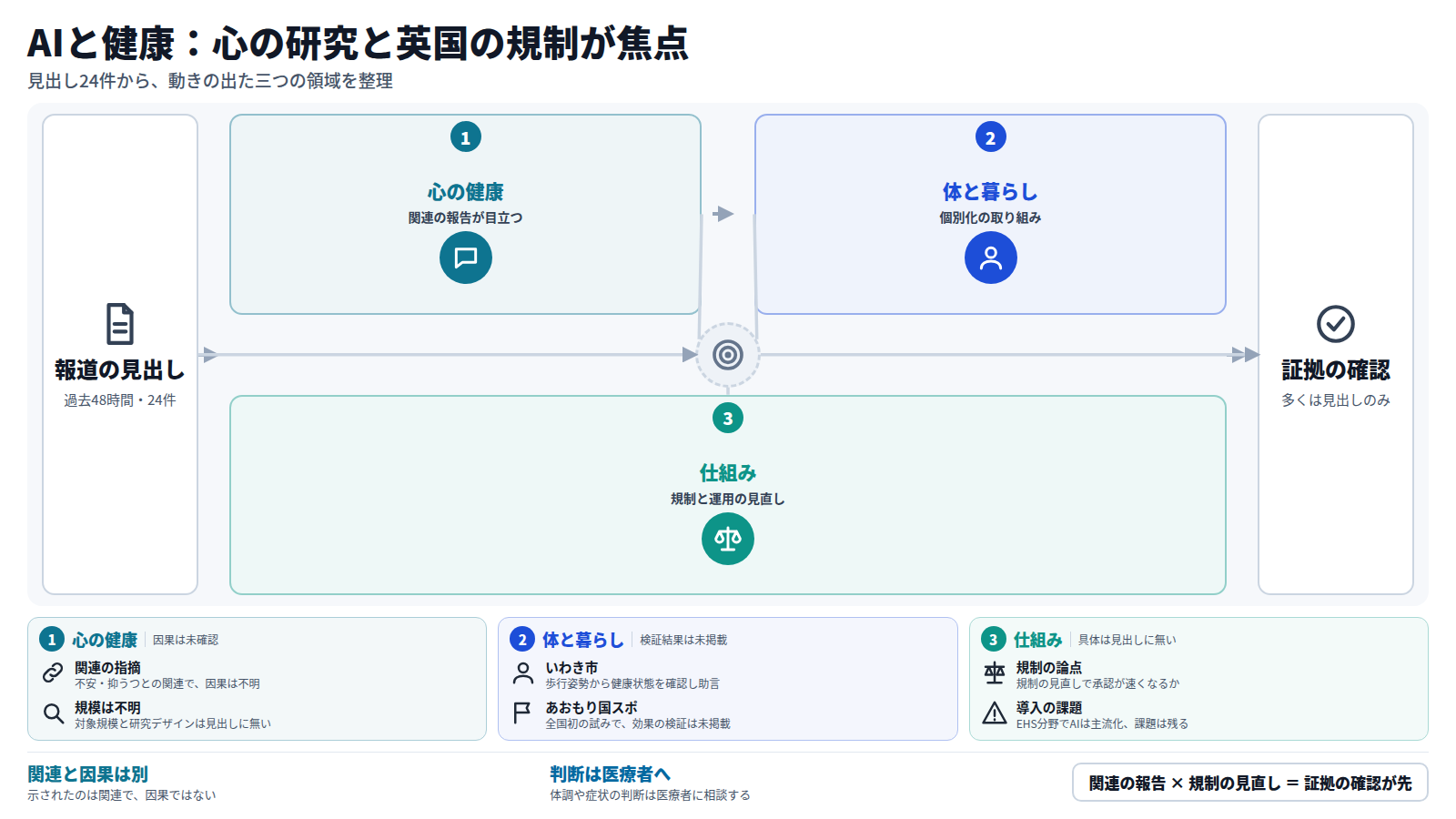1456x819 pixels.
Task: Click the number 3 badge in bottom 仕組み panel
Action: 993,640
